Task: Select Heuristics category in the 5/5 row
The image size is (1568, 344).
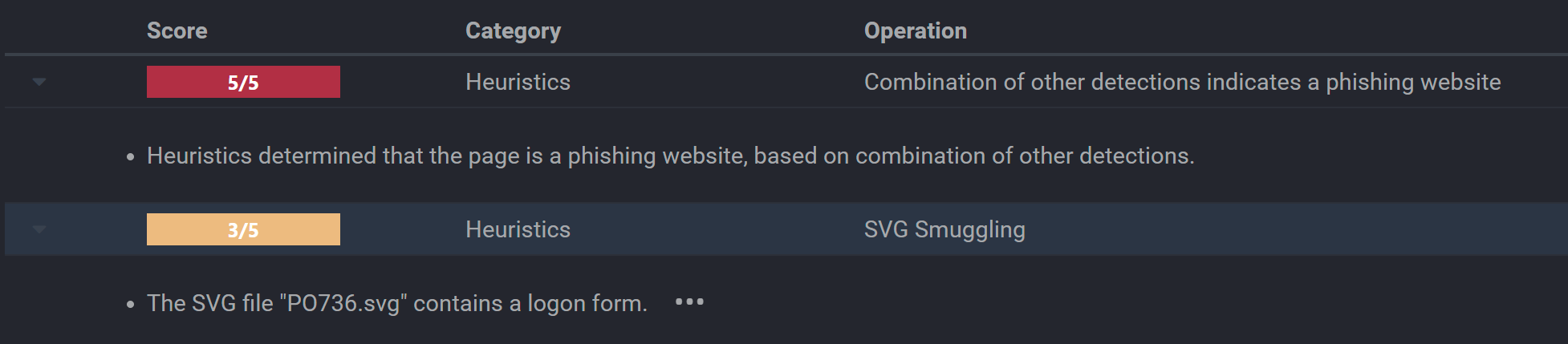Action: pos(518,82)
